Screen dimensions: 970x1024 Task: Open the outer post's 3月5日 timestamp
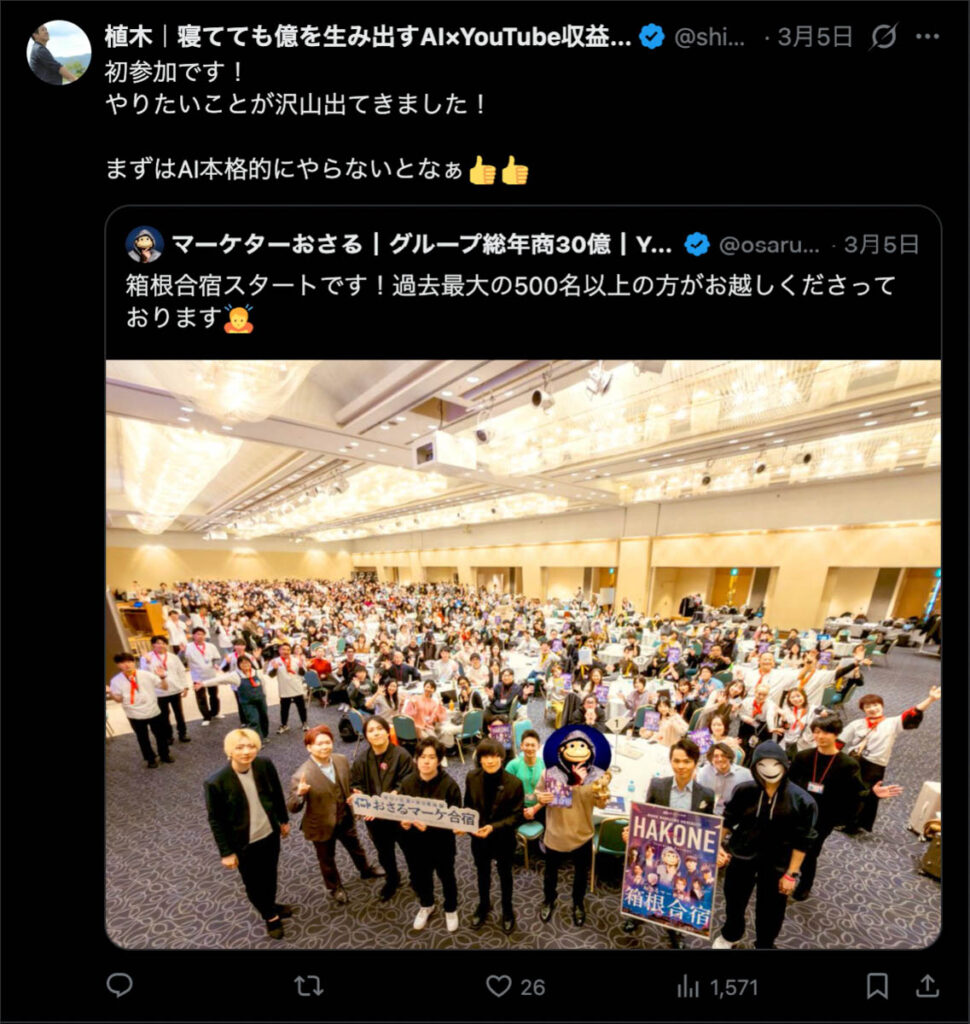click(x=815, y=37)
